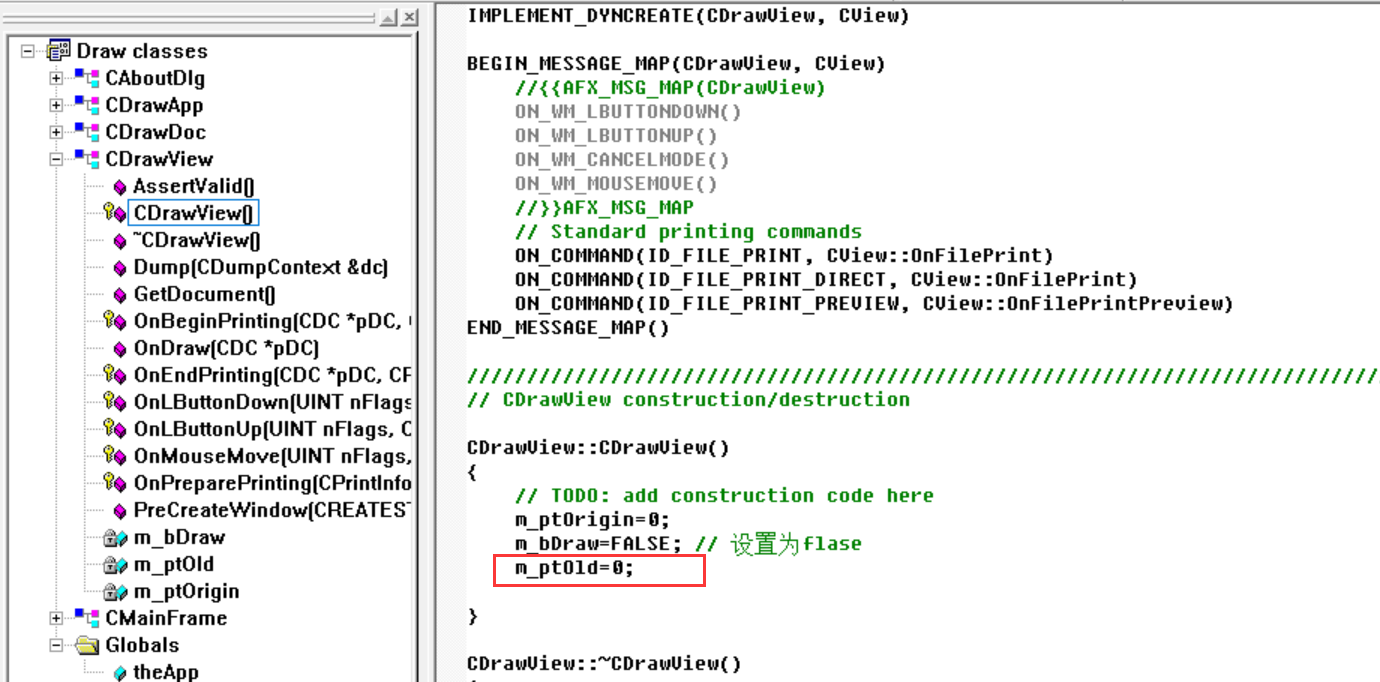Click the ON_COMMAND ID_FILE_PRINT_PREVIEW code line
The image size is (1380, 682).
tap(874, 304)
